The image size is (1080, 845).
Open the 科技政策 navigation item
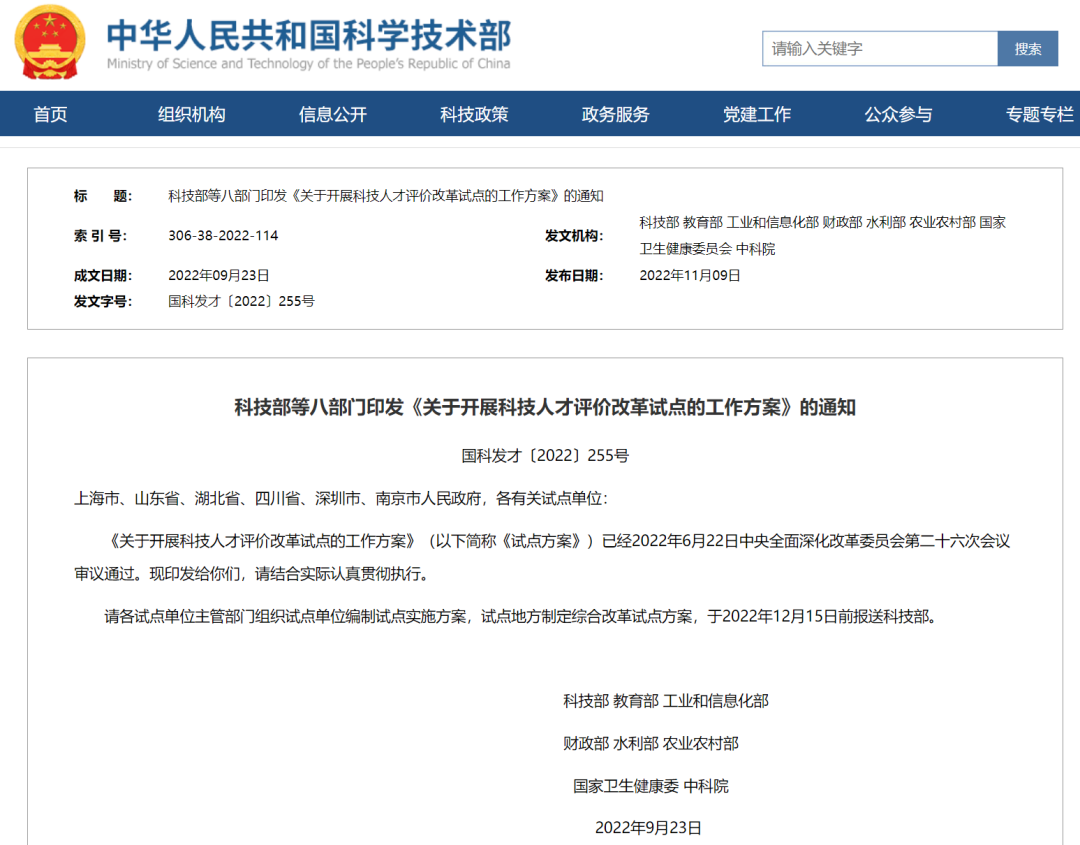click(474, 114)
